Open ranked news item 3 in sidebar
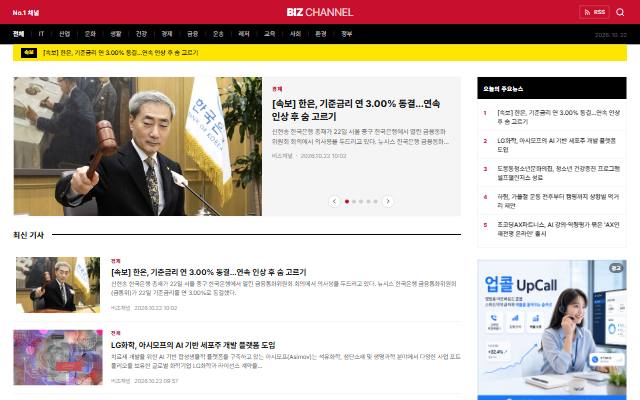The image size is (640, 400). click(x=558, y=173)
